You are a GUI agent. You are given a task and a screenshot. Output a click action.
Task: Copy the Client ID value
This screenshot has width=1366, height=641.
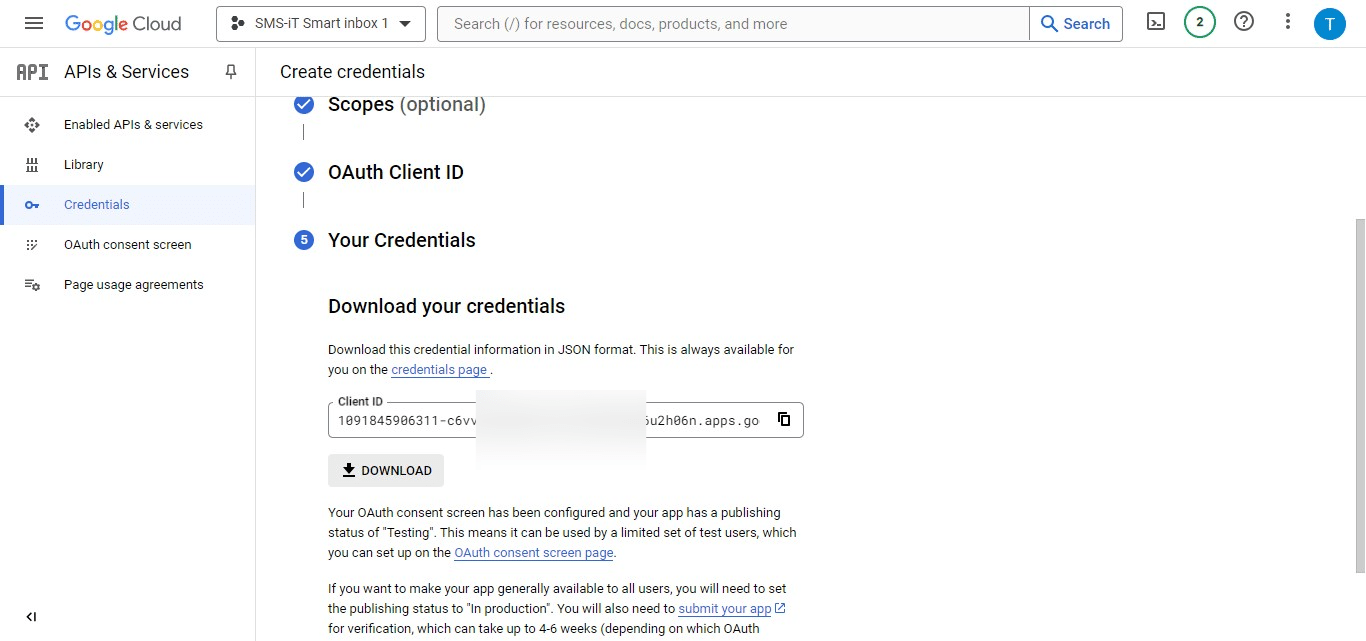[784, 419]
